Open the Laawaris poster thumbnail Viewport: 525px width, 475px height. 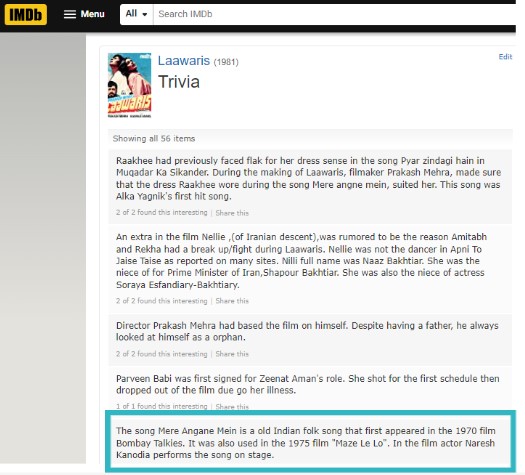pyautogui.click(x=129, y=85)
